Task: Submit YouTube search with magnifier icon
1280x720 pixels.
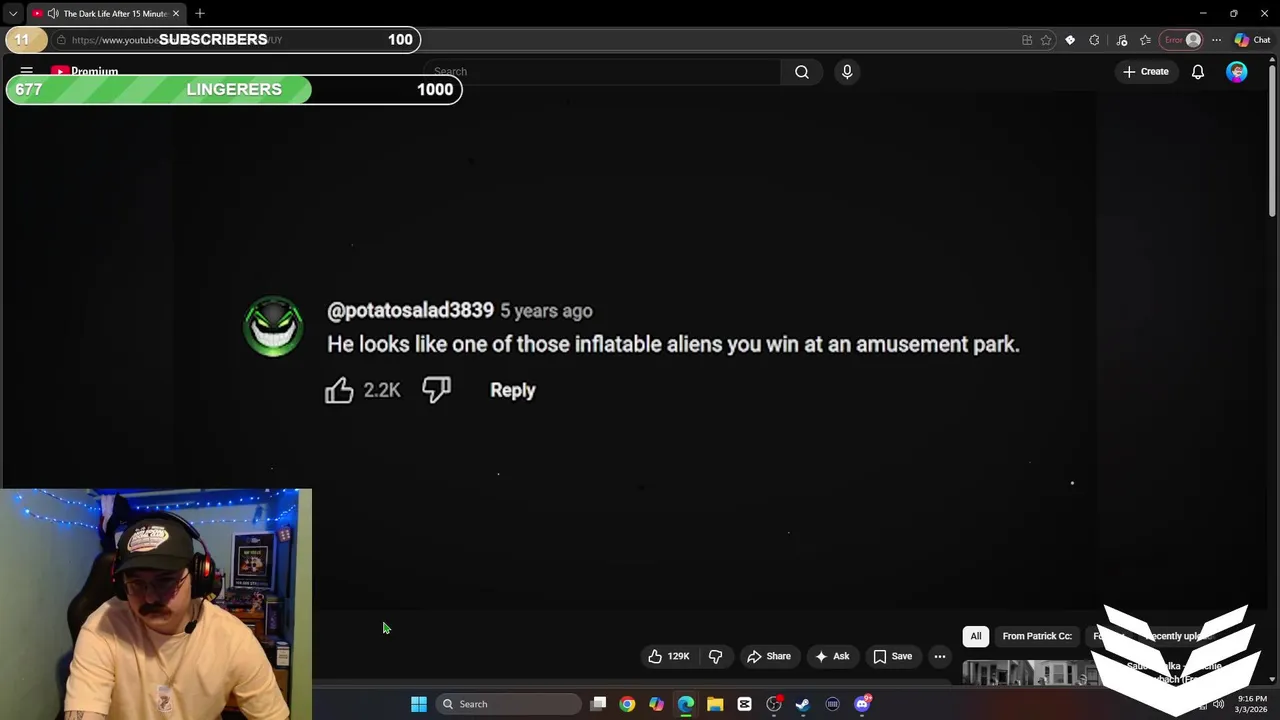Action: click(802, 72)
